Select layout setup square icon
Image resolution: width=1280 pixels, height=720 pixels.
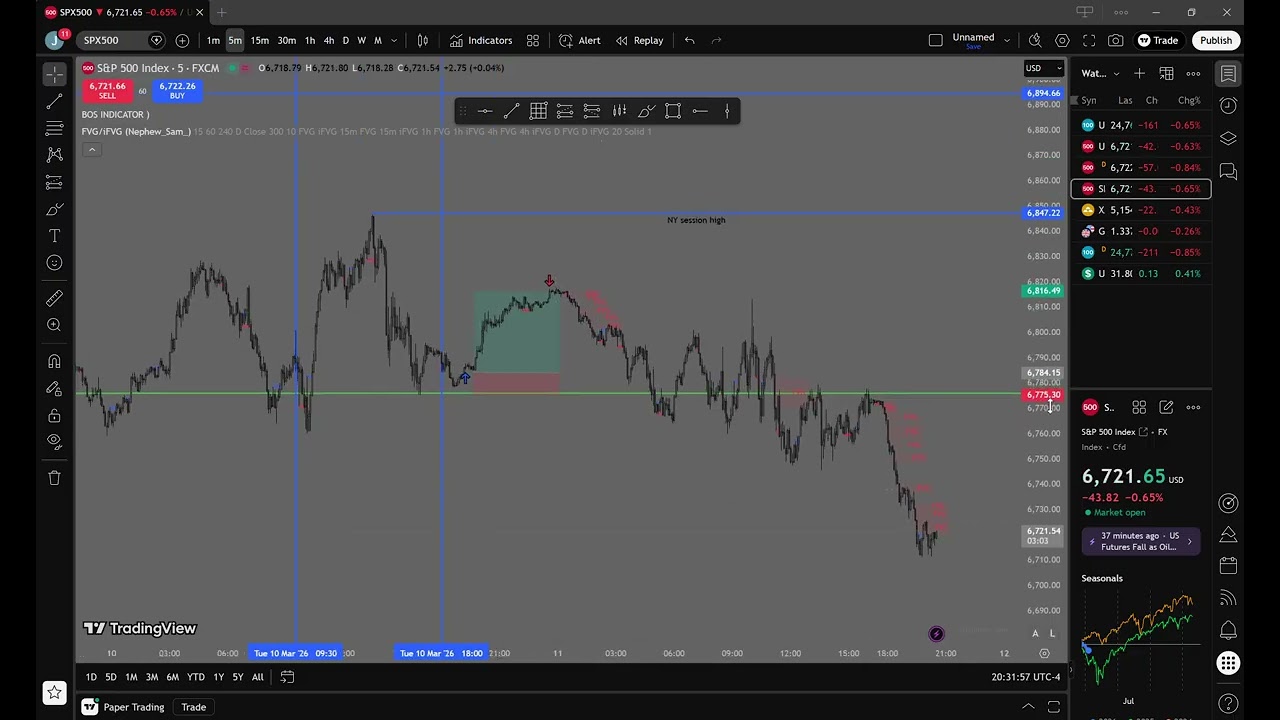point(935,41)
